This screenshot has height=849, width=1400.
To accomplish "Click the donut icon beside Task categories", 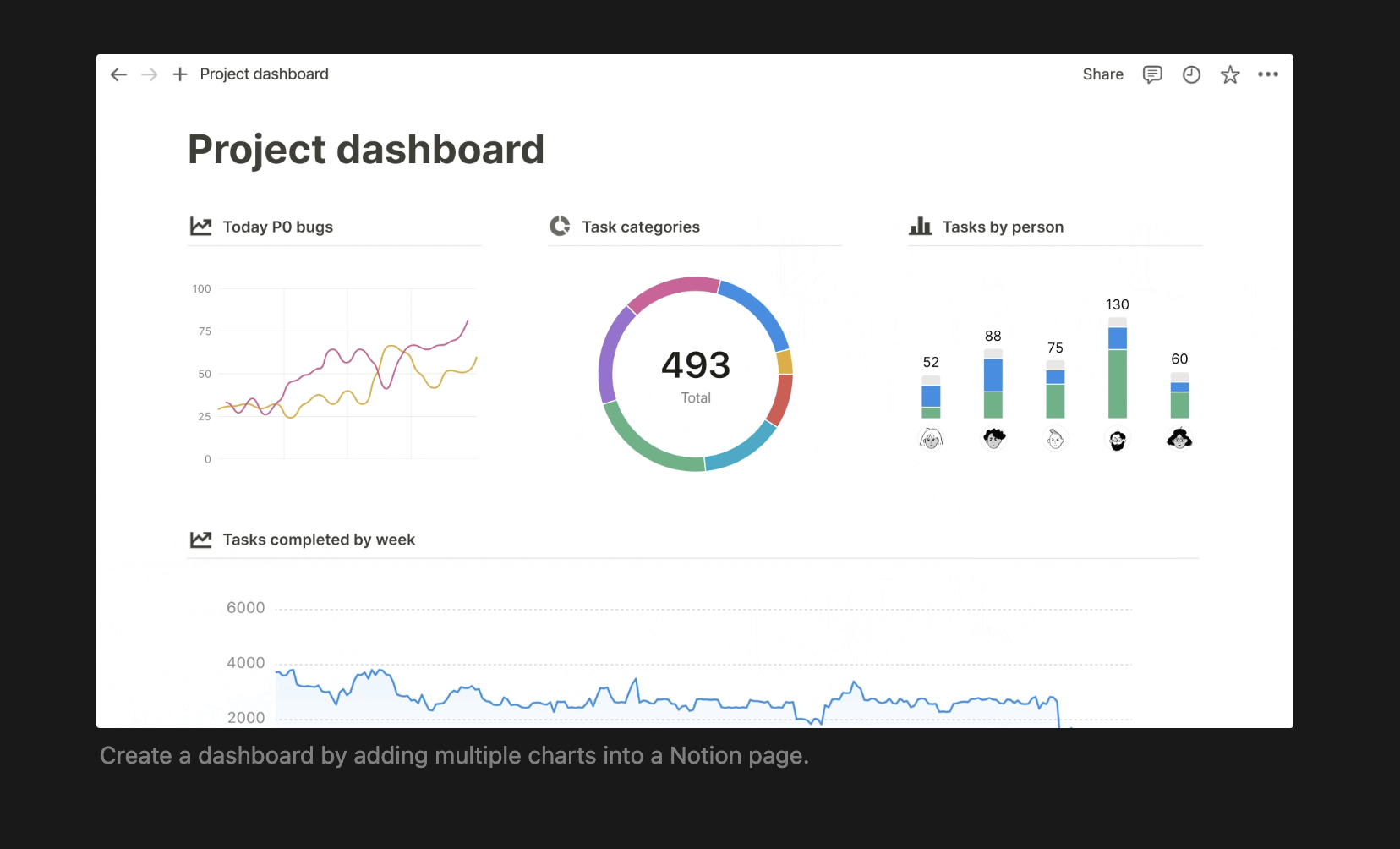I will 560,226.
